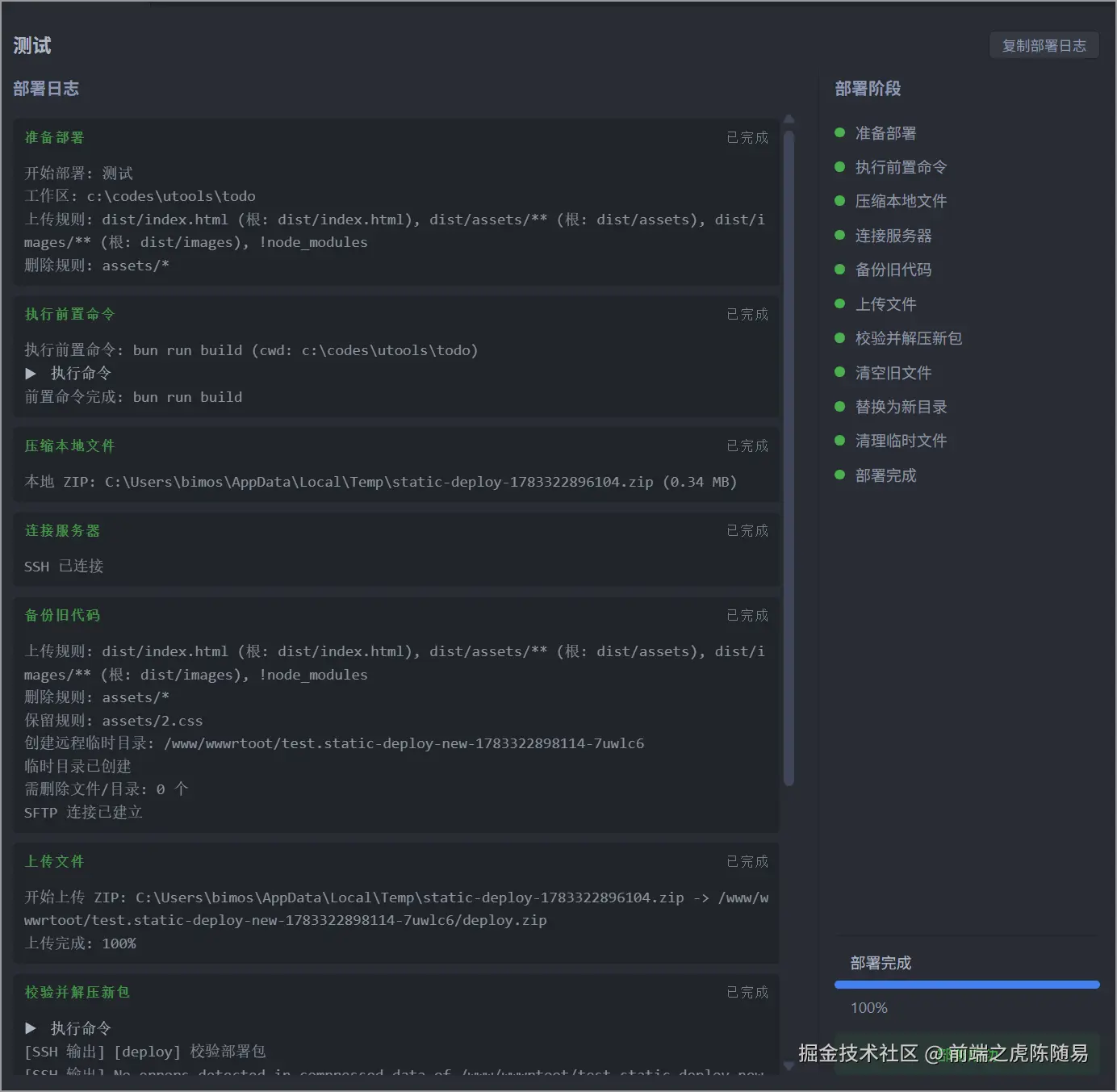
Task: Click 已完成 status of 准备部署 log section
Action: click(x=747, y=138)
